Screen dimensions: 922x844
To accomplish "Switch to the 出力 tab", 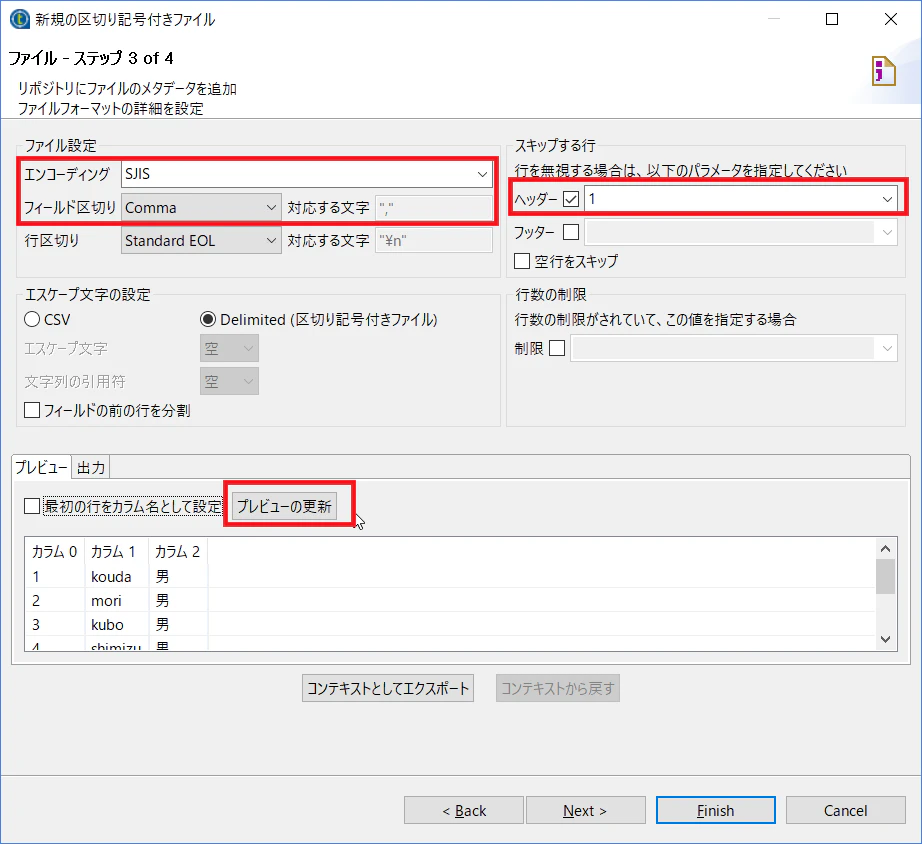I will coord(91,468).
